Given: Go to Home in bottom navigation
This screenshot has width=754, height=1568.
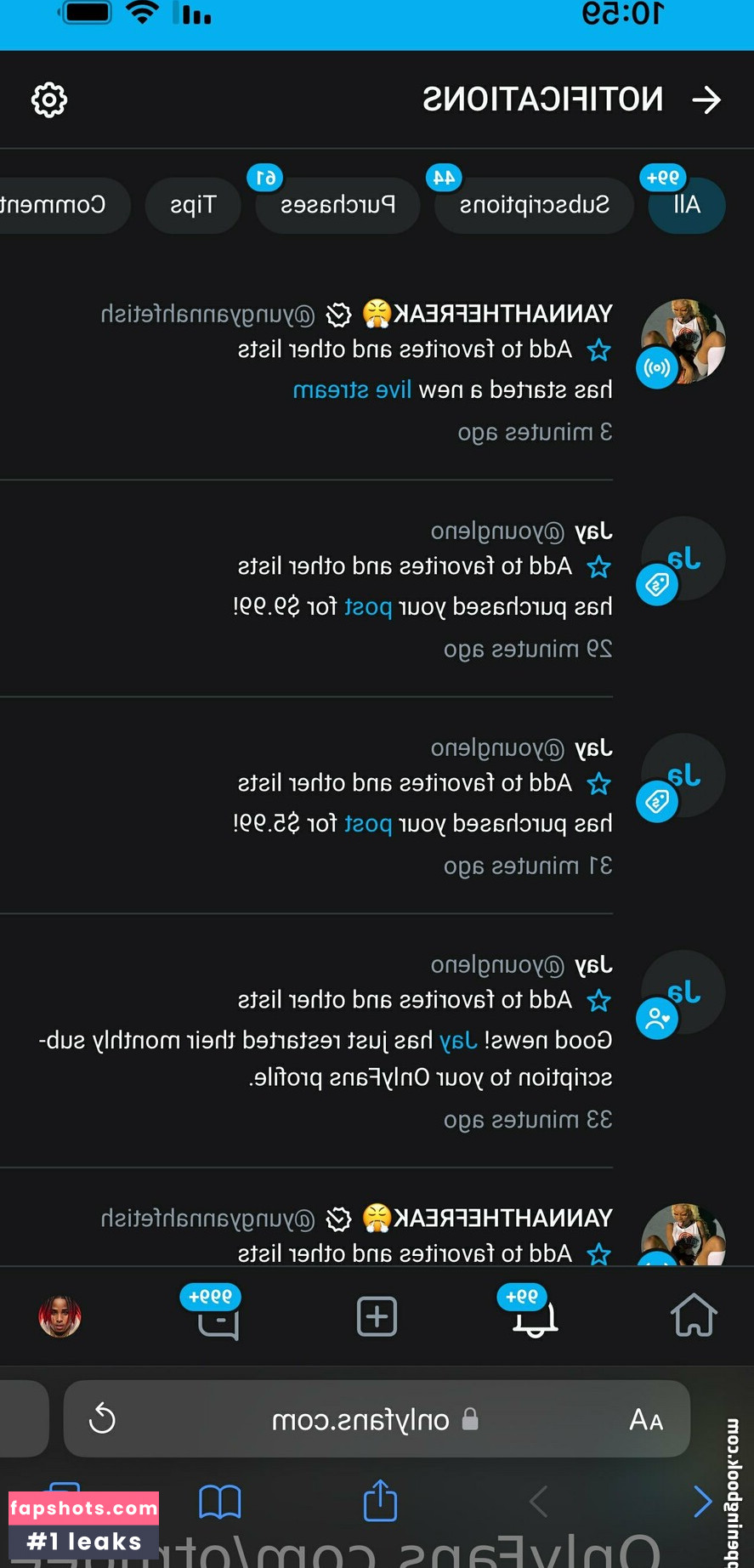Looking at the screenshot, I should 694,1316.
